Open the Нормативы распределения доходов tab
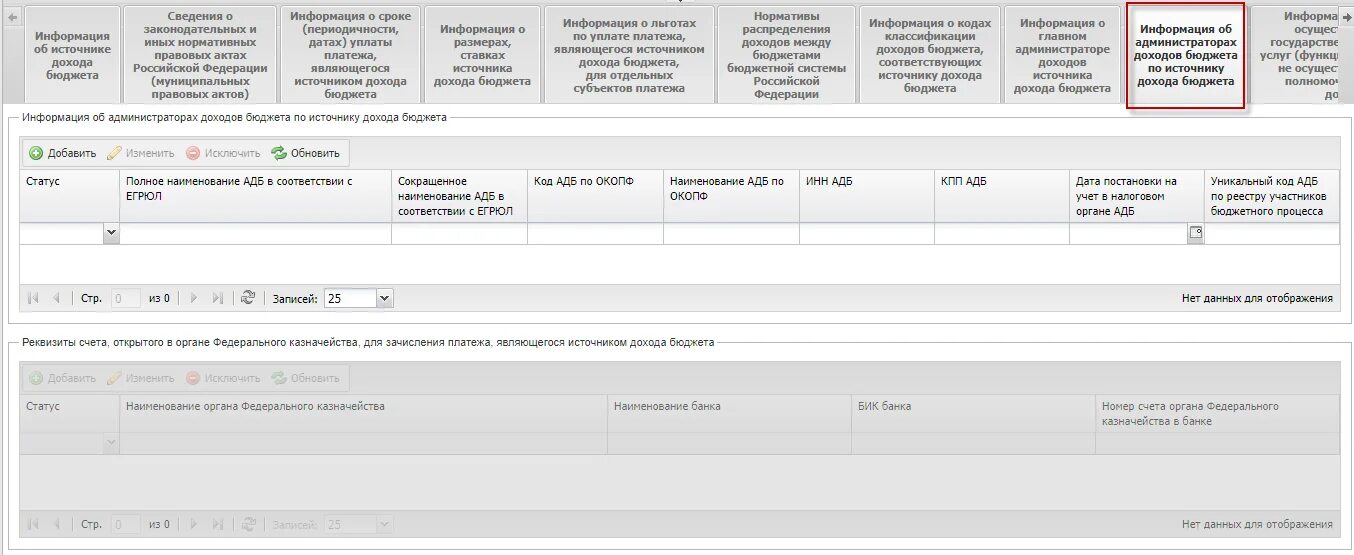1354x555 pixels. tap(786, 55)
